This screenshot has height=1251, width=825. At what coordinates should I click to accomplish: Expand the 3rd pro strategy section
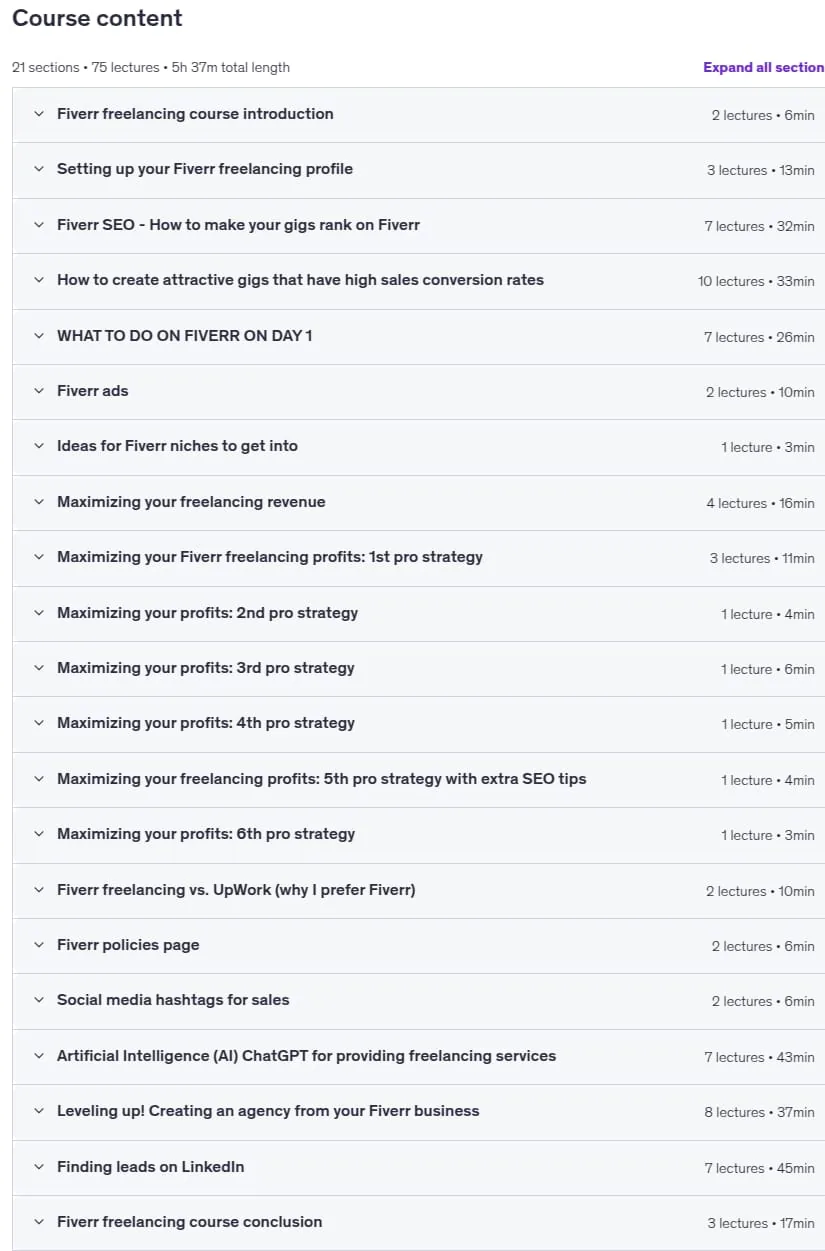(x=419, y=669)
